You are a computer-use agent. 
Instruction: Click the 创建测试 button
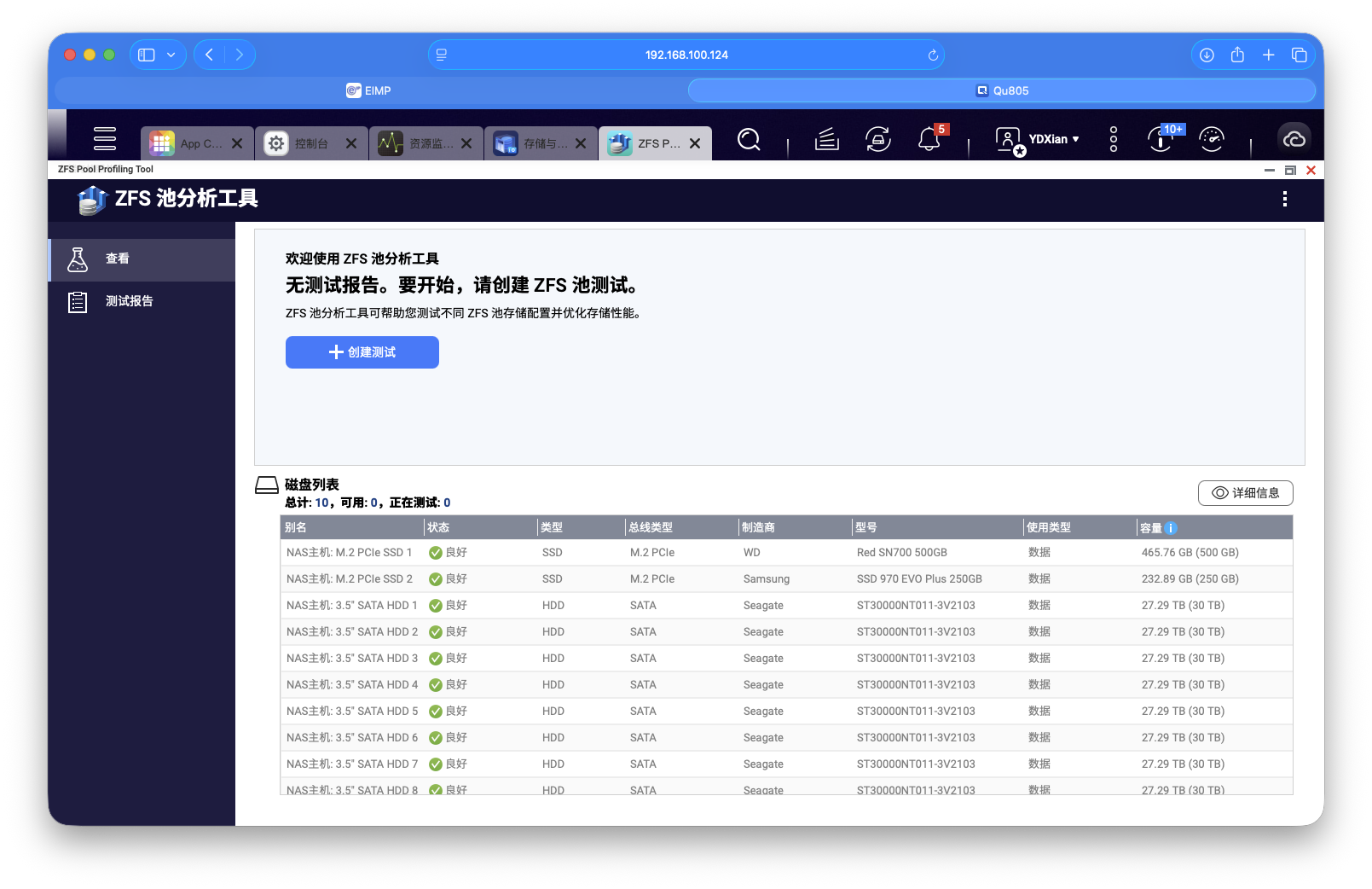362,352
